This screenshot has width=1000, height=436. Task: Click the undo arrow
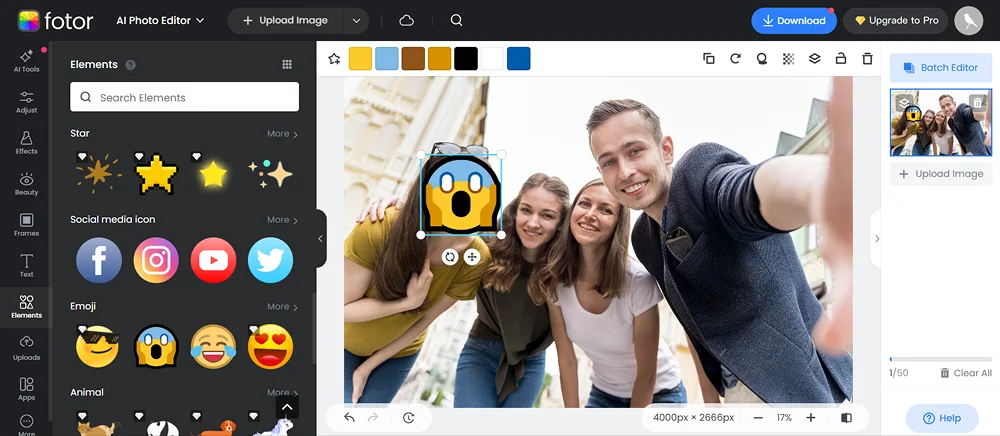(x=349, y=418)
